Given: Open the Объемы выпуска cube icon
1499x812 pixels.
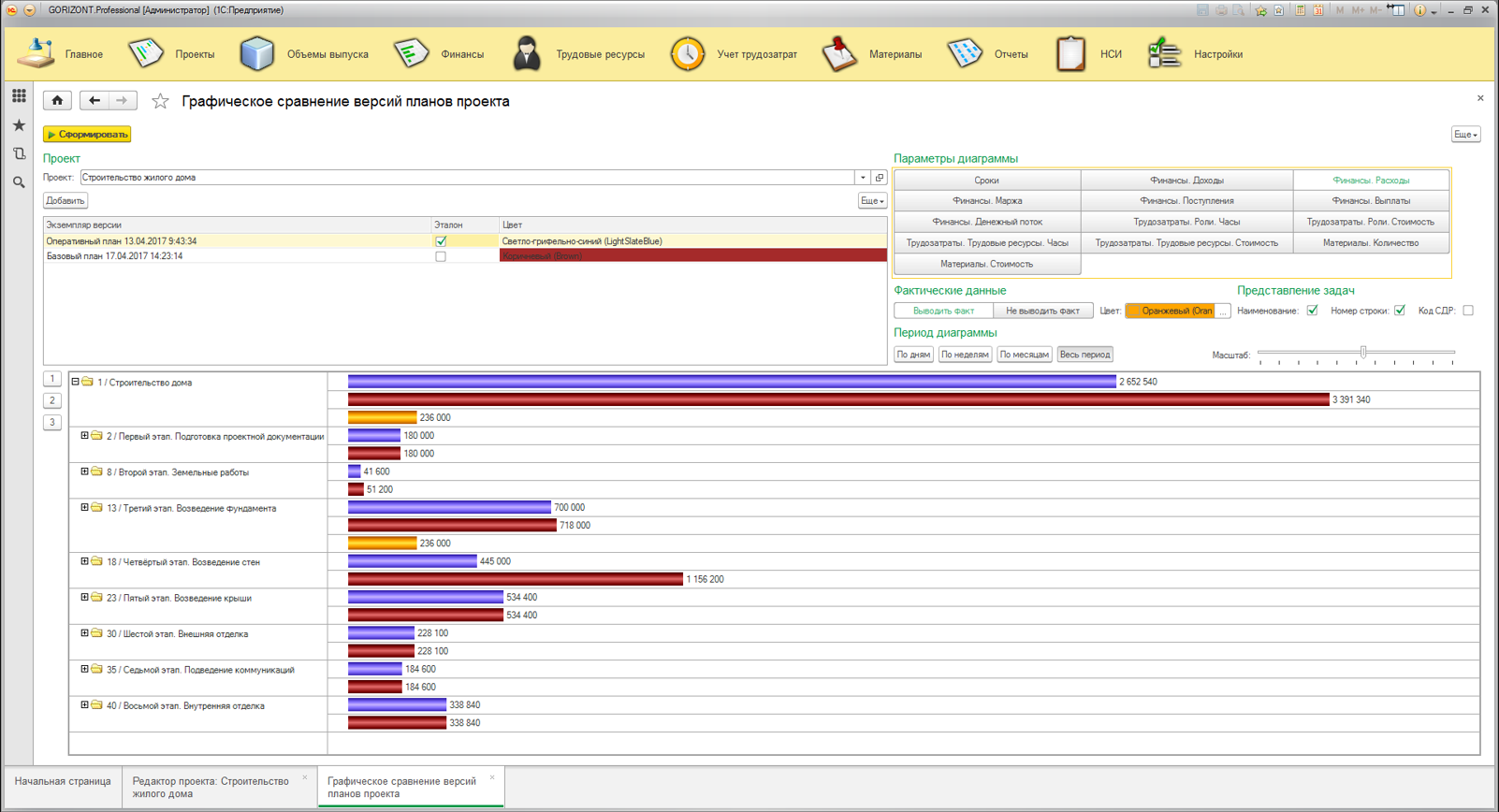Looking at the screenshot, I should (x=256, y=54).
